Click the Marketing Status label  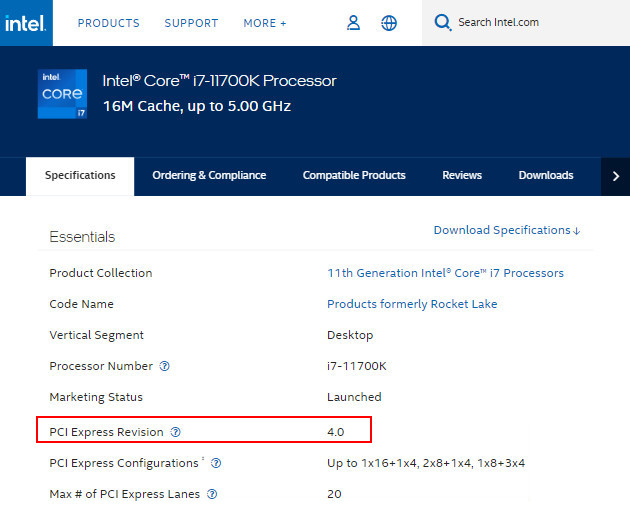coord(96,397)
